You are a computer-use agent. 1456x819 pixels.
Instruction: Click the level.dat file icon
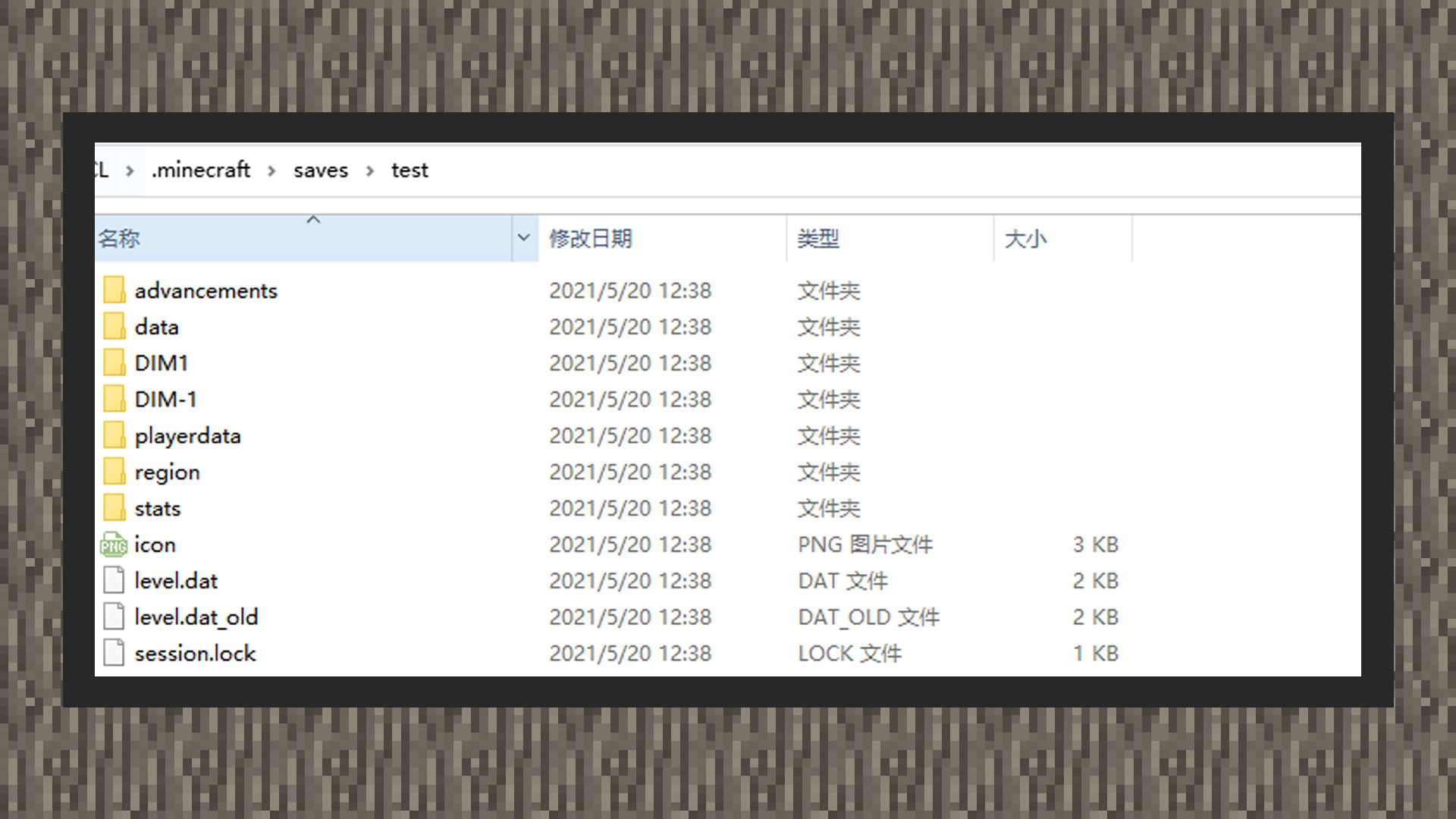tap(114, 581)
